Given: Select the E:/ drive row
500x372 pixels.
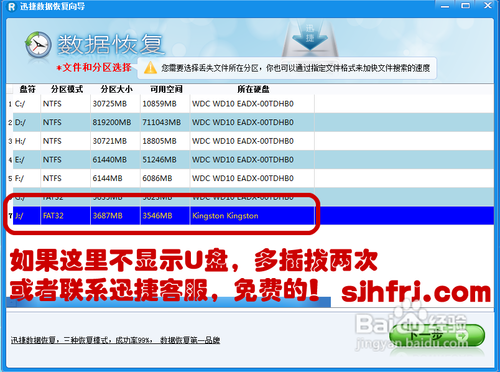Looking at the screenshot, I should [x=250, y=160].
